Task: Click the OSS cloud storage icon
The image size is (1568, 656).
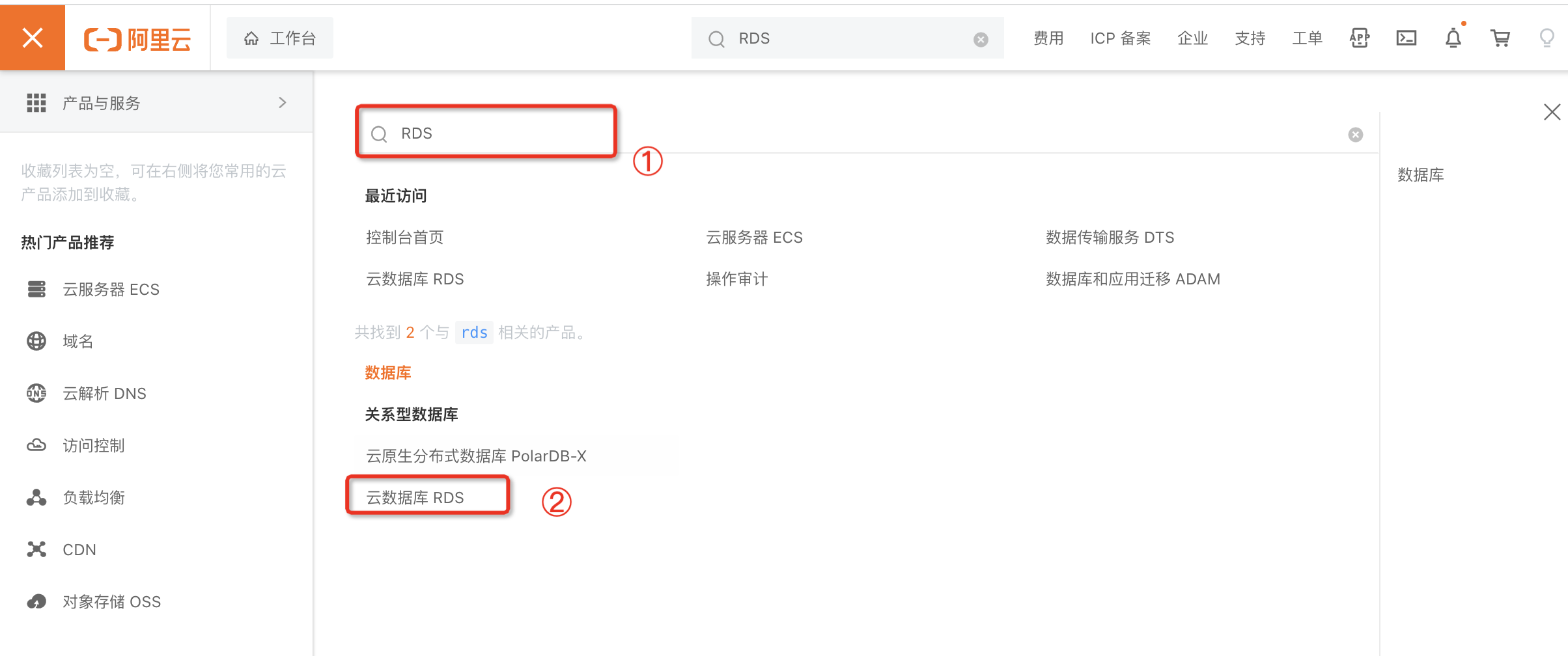Action: pos(36,601)
